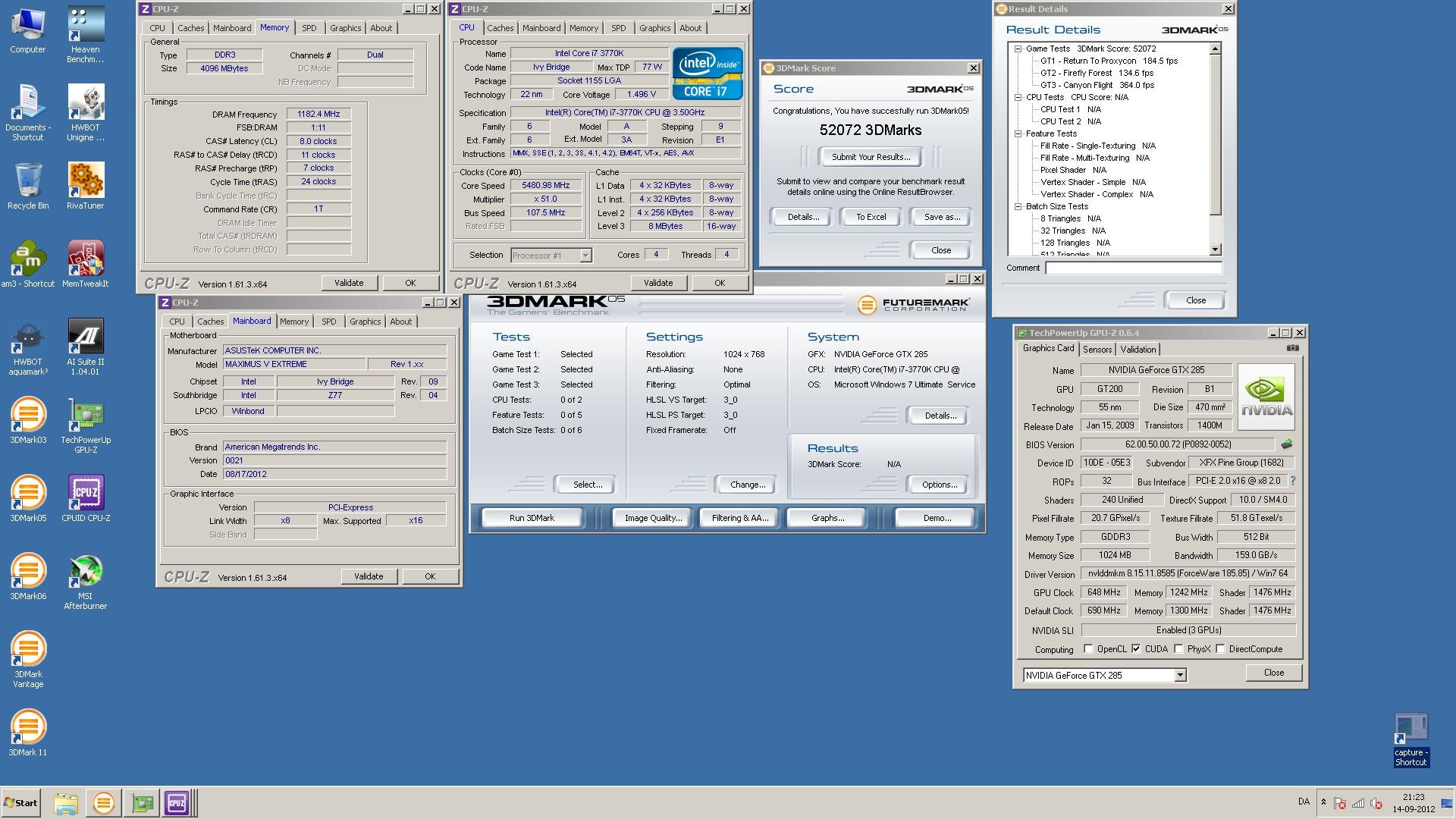Open the 3DMark Vantage desktop shortcut

pyautogui.click(x=27, y=660)
